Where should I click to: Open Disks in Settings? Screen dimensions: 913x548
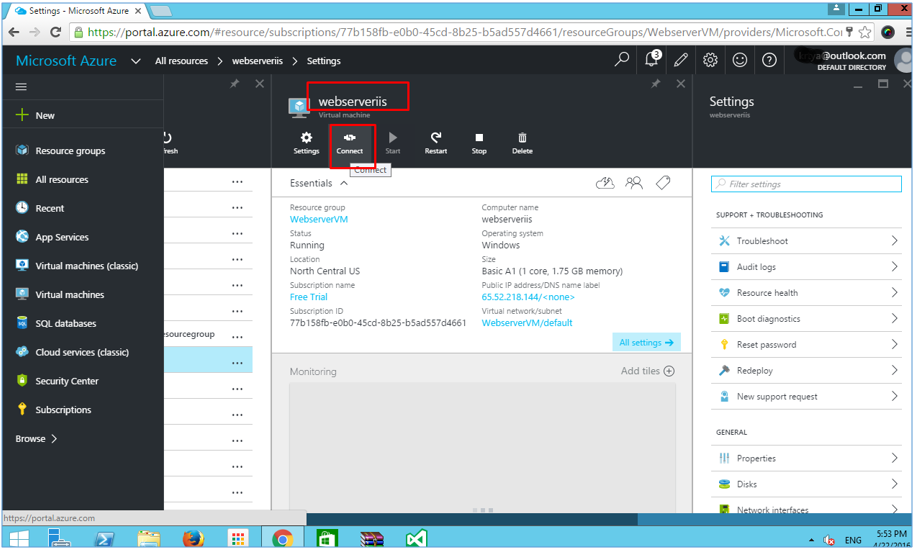(806, 484)
